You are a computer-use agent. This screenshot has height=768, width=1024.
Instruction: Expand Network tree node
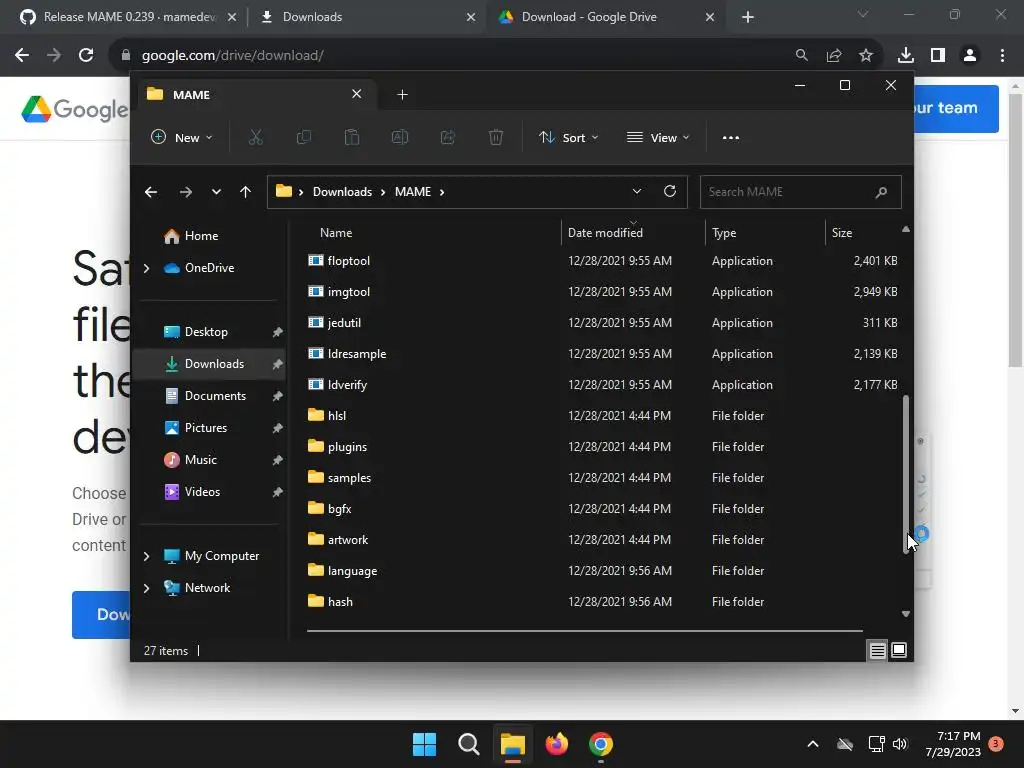pos(146,588)
